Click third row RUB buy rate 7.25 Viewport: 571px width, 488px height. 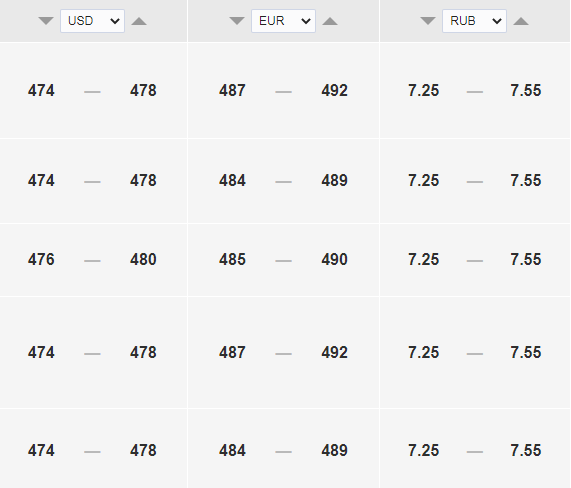(x=424, y=260)
